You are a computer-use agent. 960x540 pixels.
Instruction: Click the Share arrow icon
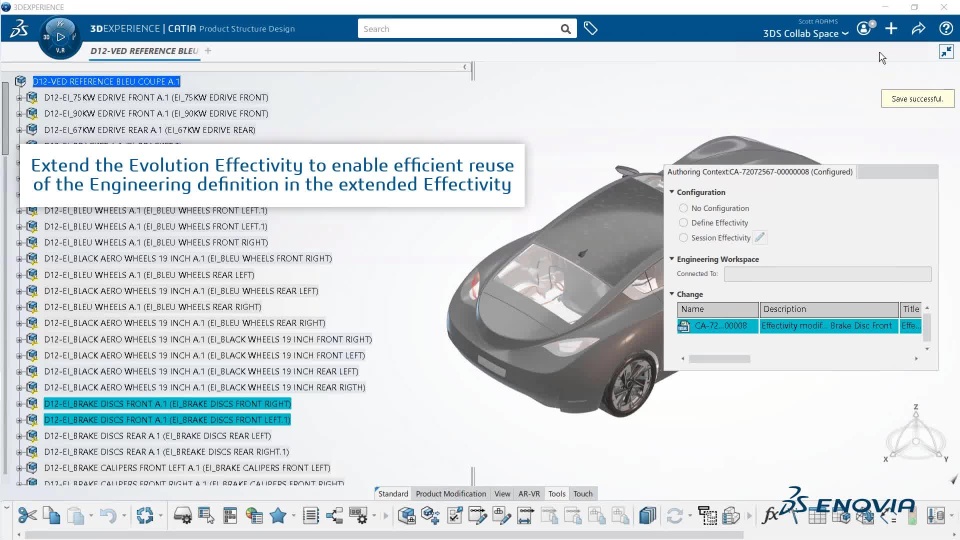(x=918, y=28)
